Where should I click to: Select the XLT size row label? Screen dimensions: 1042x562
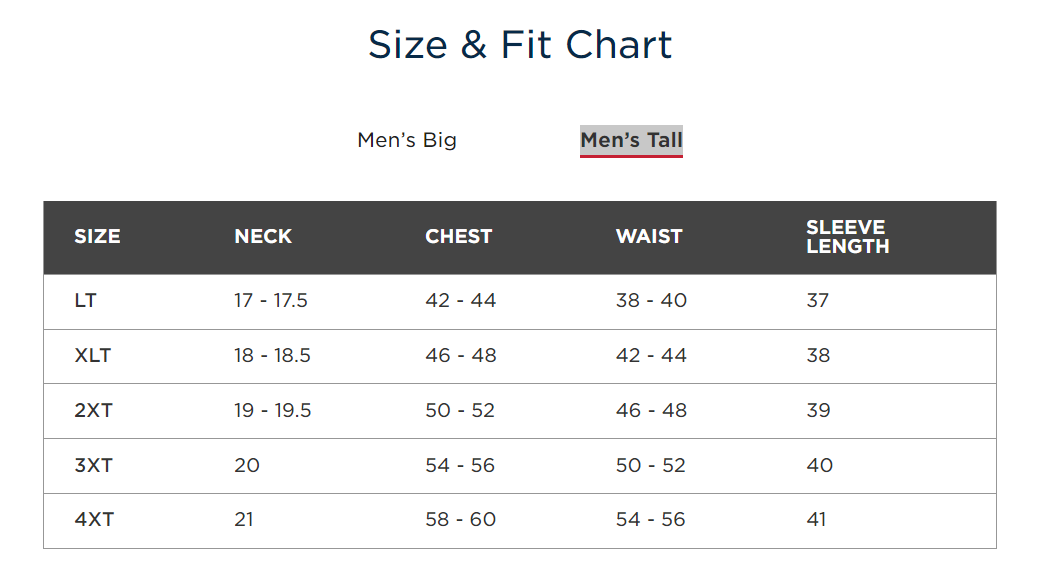92,355
